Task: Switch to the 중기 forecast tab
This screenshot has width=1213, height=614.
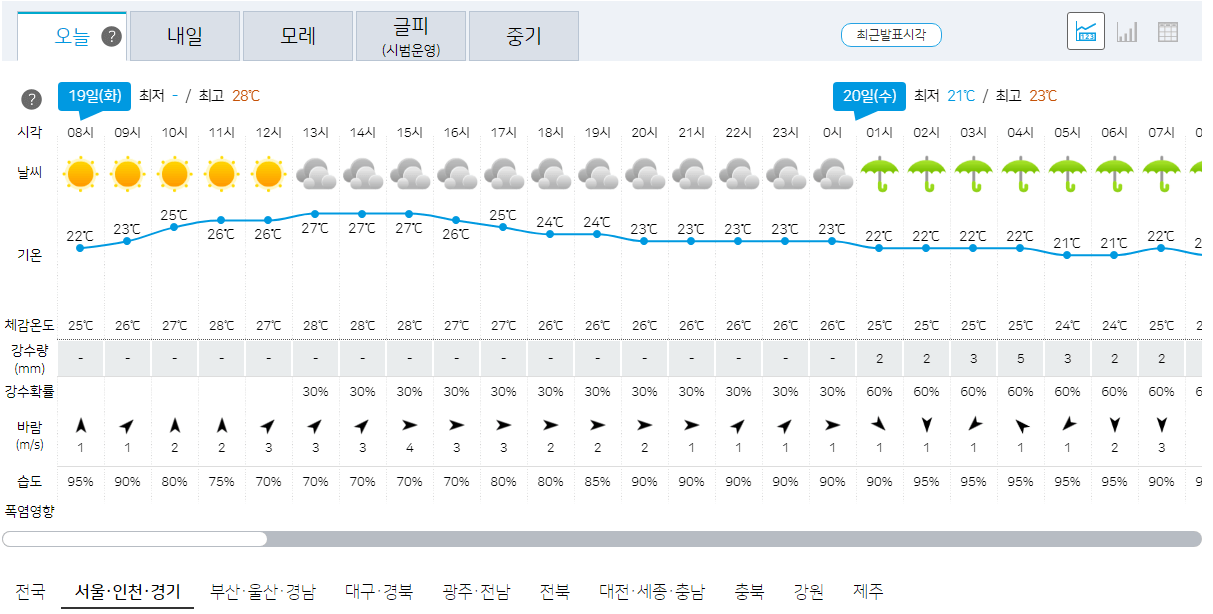Action: (x=523, y=34)
